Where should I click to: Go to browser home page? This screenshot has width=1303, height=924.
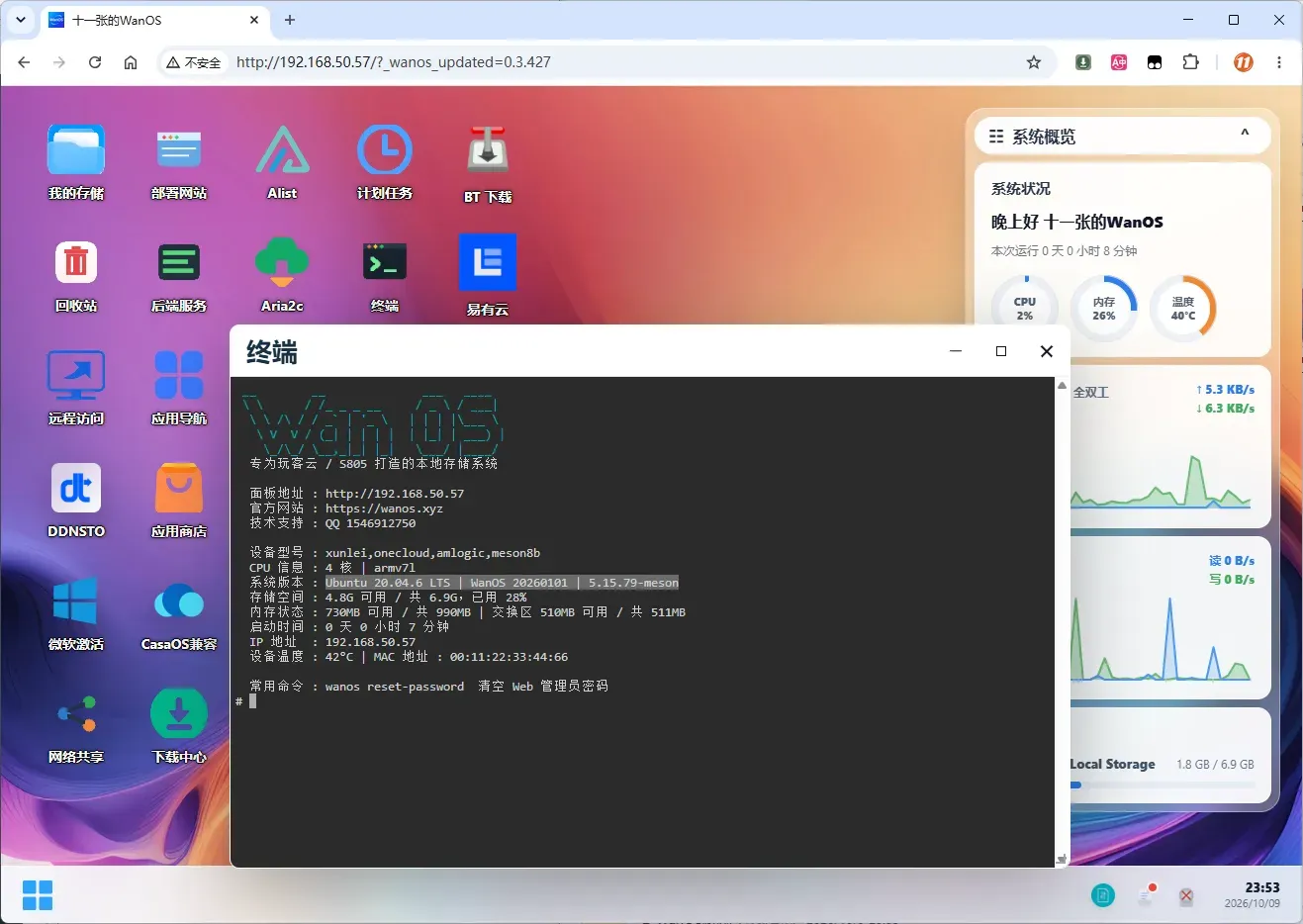[x=131, y=62]
